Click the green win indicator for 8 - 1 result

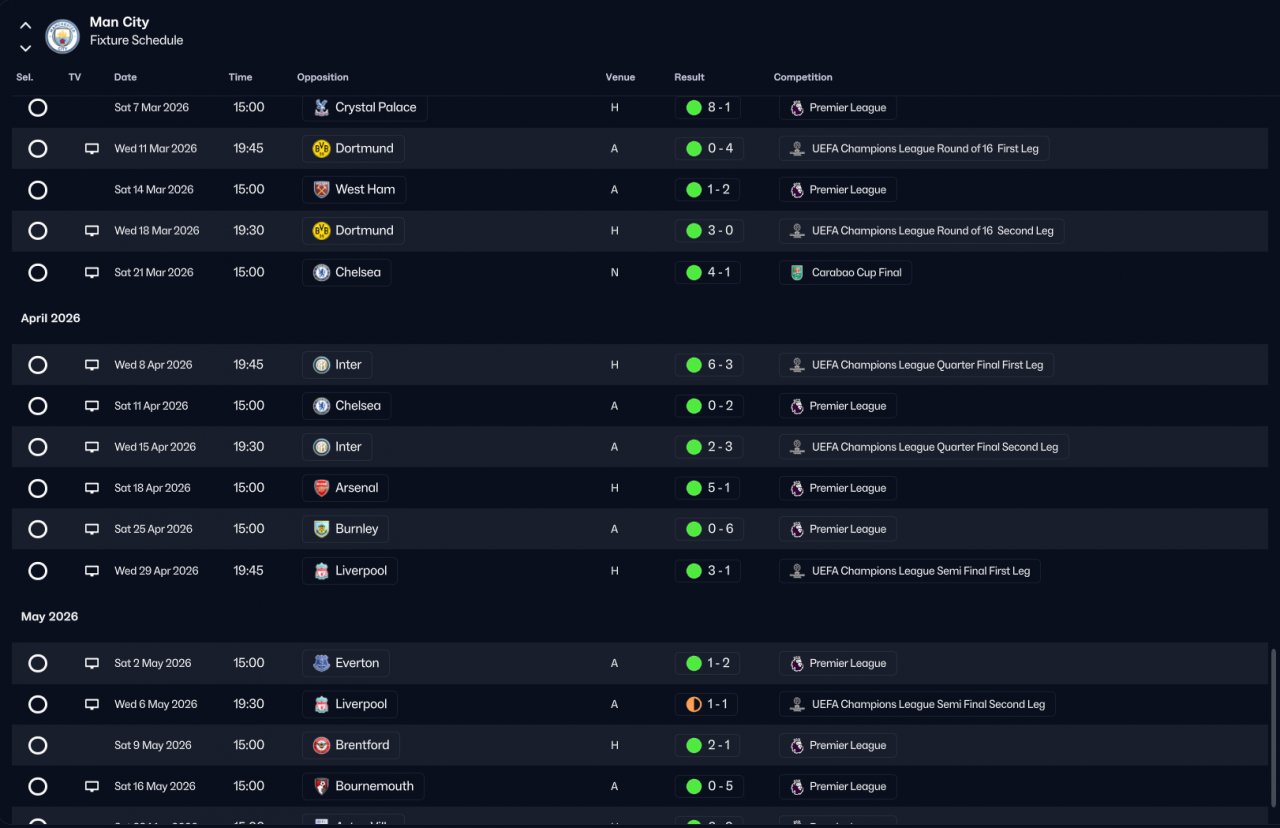click(x=694, y=107)
